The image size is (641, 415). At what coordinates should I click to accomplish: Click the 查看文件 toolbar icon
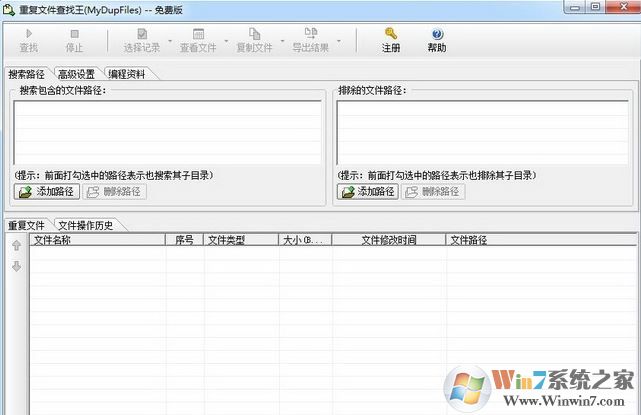[x=198, y=34]
